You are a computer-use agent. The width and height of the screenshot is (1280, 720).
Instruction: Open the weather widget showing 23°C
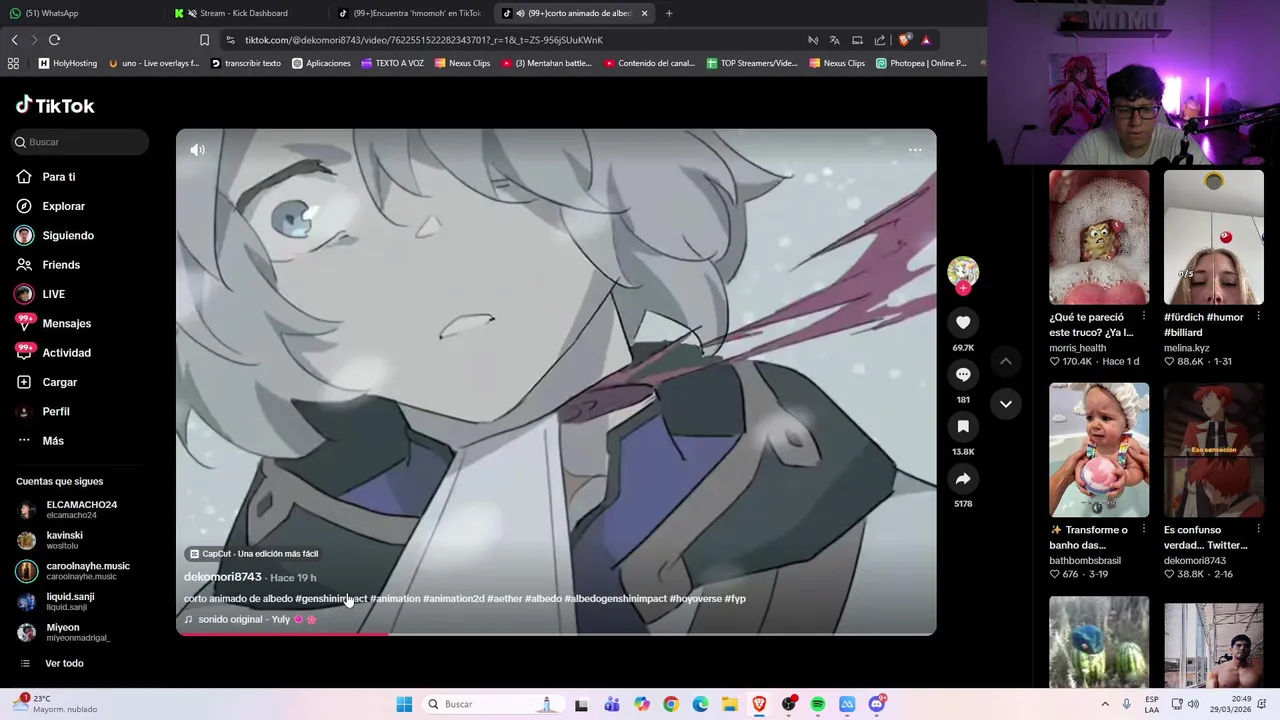pyautogui.click(x=56, y=704)
